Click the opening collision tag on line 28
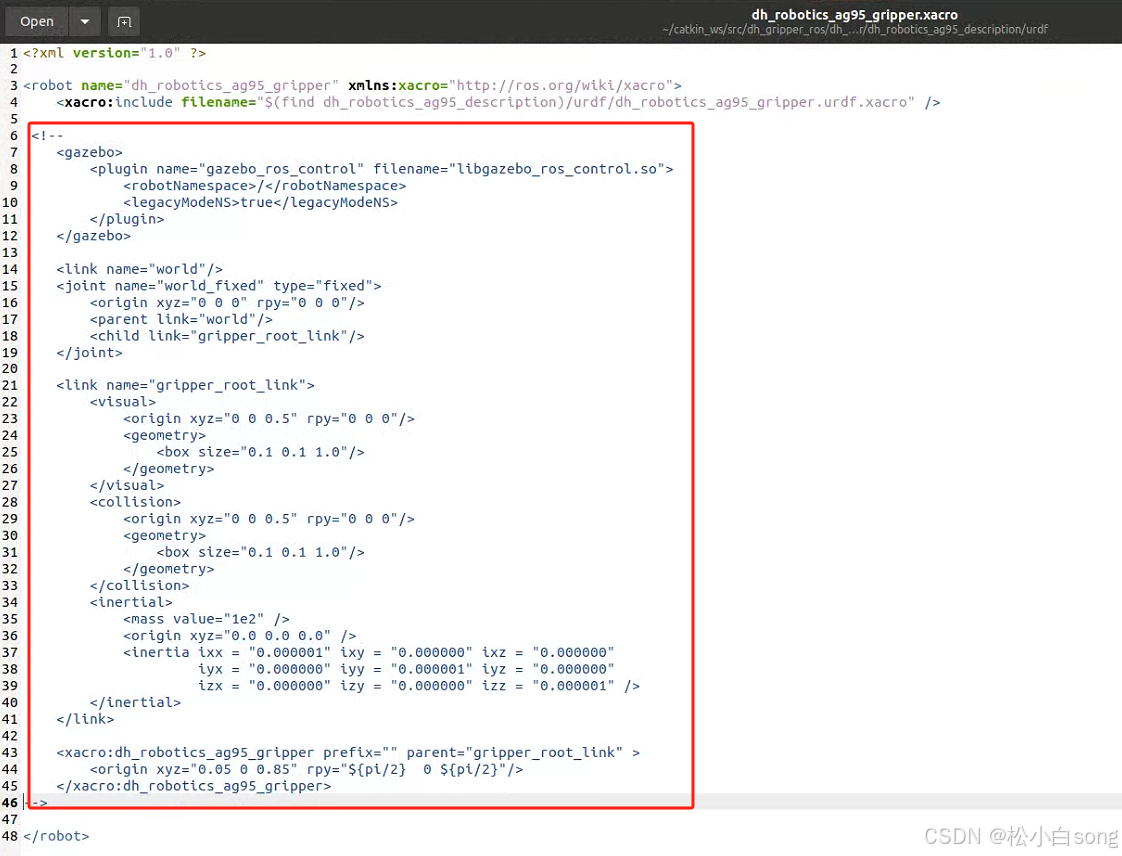Image resolution: width=1122 pixels, height=856 pixels. coord(135,502)
